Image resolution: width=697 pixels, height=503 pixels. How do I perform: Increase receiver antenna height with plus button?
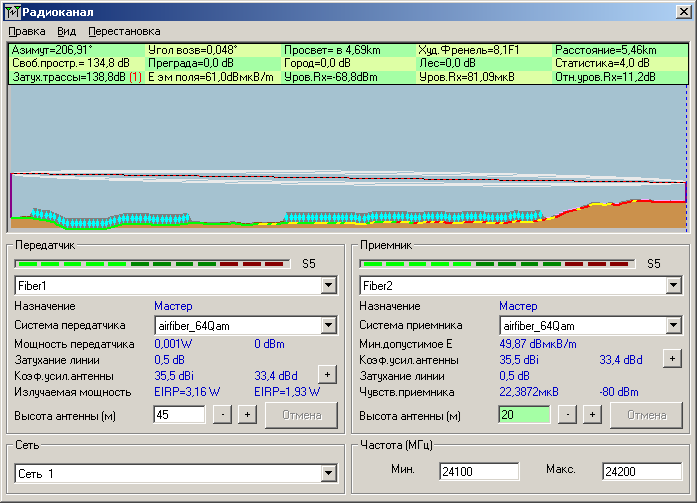[x=592, y=415]
